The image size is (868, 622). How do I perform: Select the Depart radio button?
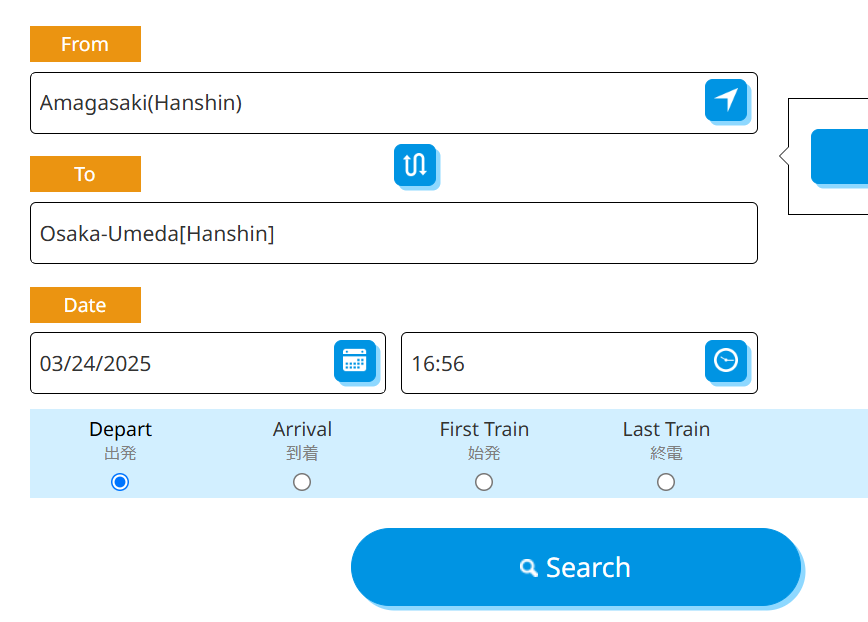120,482
